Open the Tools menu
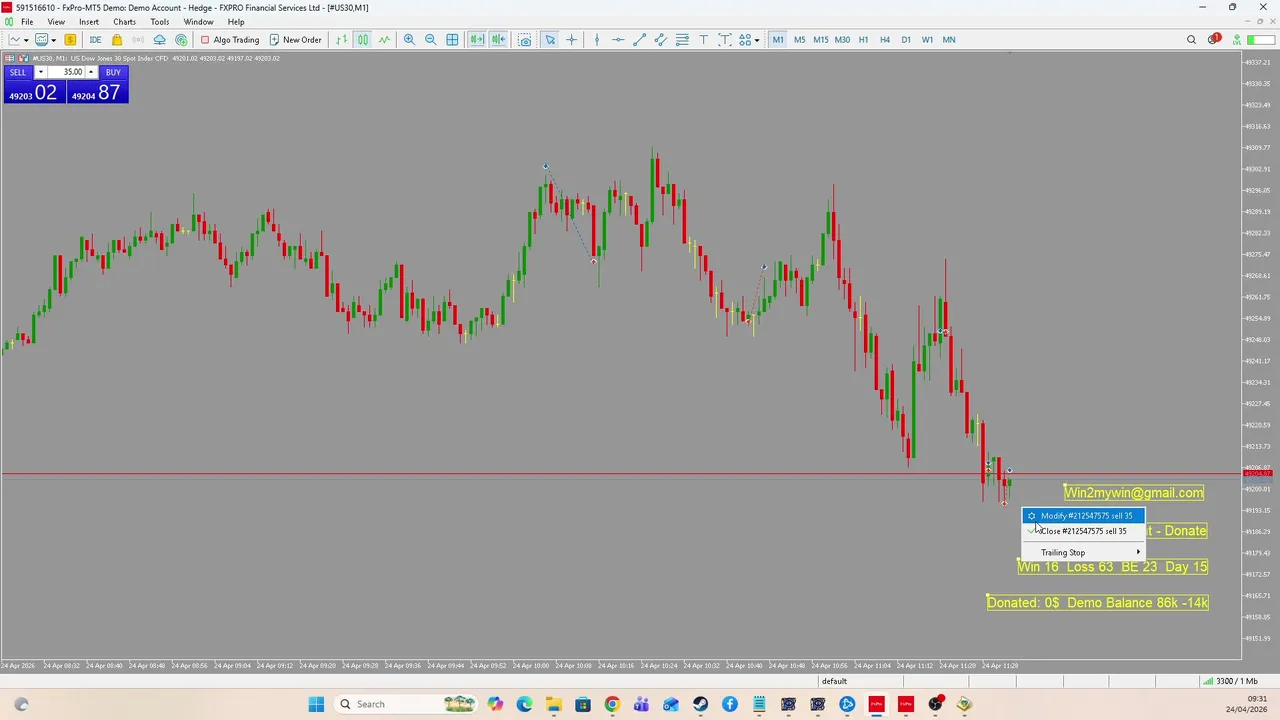Image resolution: width=1280 pixels, height=720 pixels. [159, 22]
